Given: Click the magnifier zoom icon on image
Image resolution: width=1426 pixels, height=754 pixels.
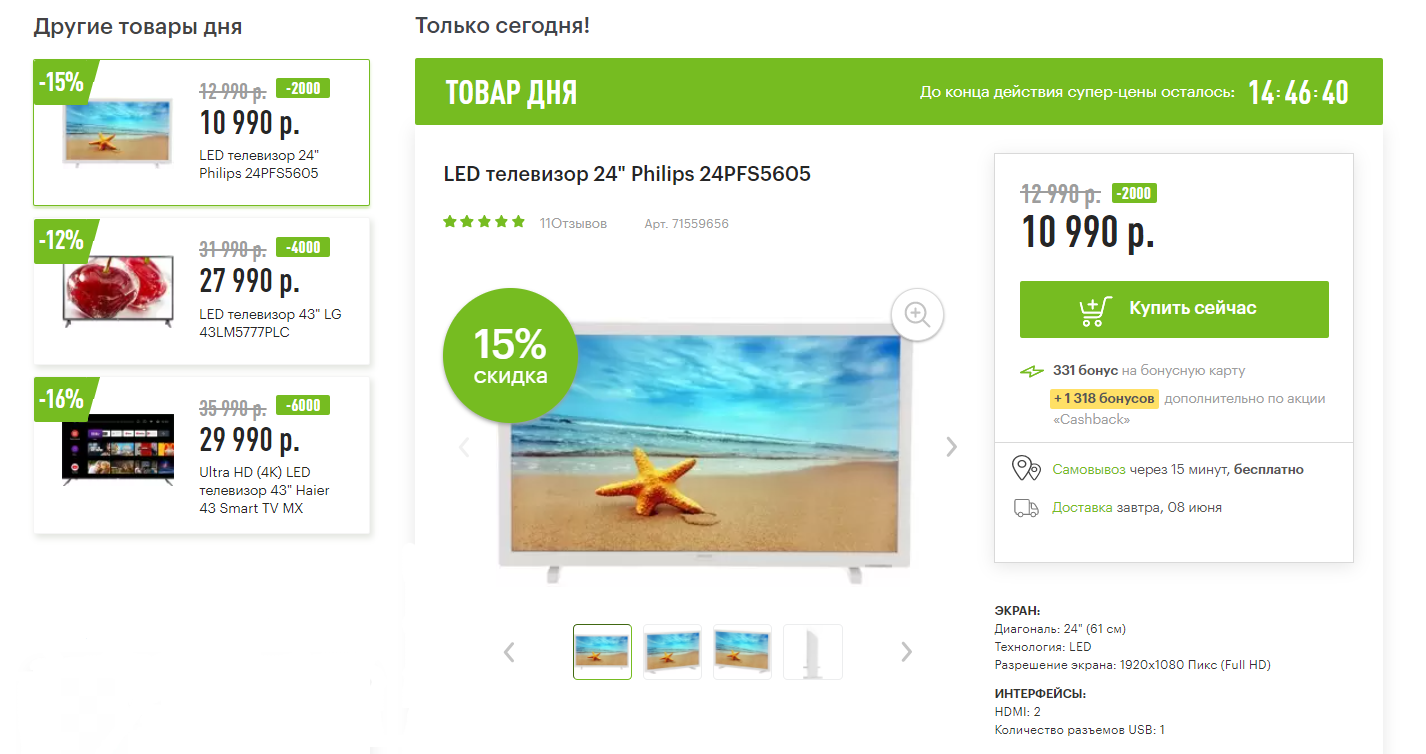Looking at the screenshot, I should point(917,314).
